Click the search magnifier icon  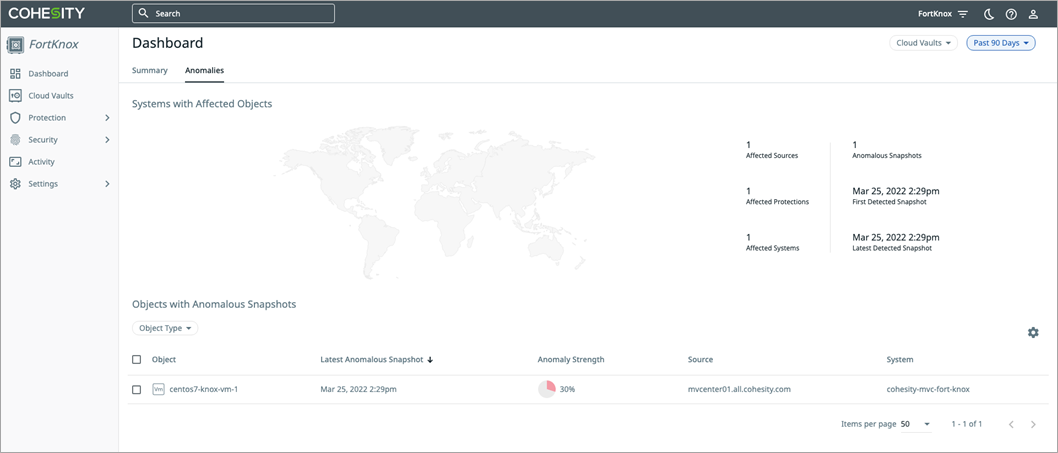[143, 14]
